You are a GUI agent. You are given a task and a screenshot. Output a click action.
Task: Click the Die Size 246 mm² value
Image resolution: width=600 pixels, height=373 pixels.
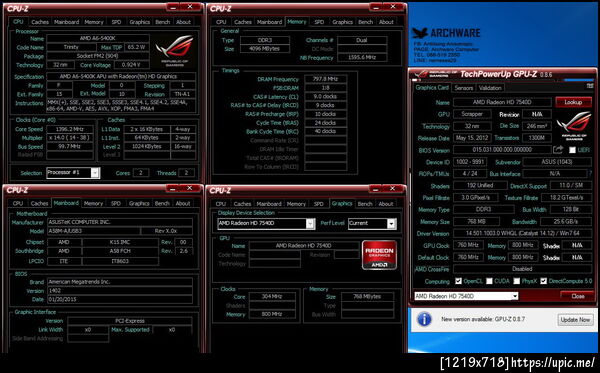536,126
